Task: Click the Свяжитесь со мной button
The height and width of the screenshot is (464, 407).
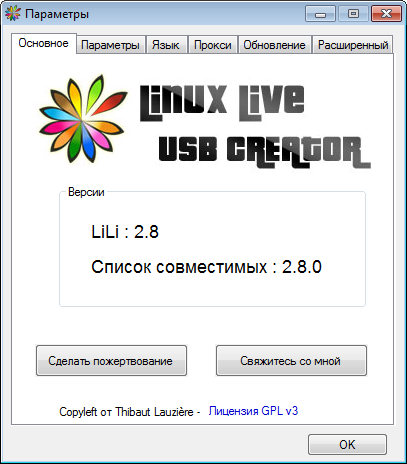Action: pos(291,361)
